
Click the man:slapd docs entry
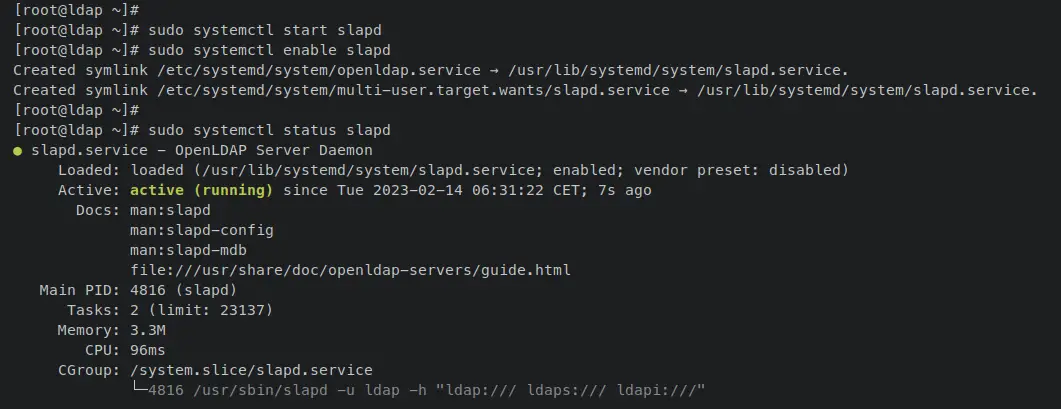pyautogui.click(x=171, y=210)
